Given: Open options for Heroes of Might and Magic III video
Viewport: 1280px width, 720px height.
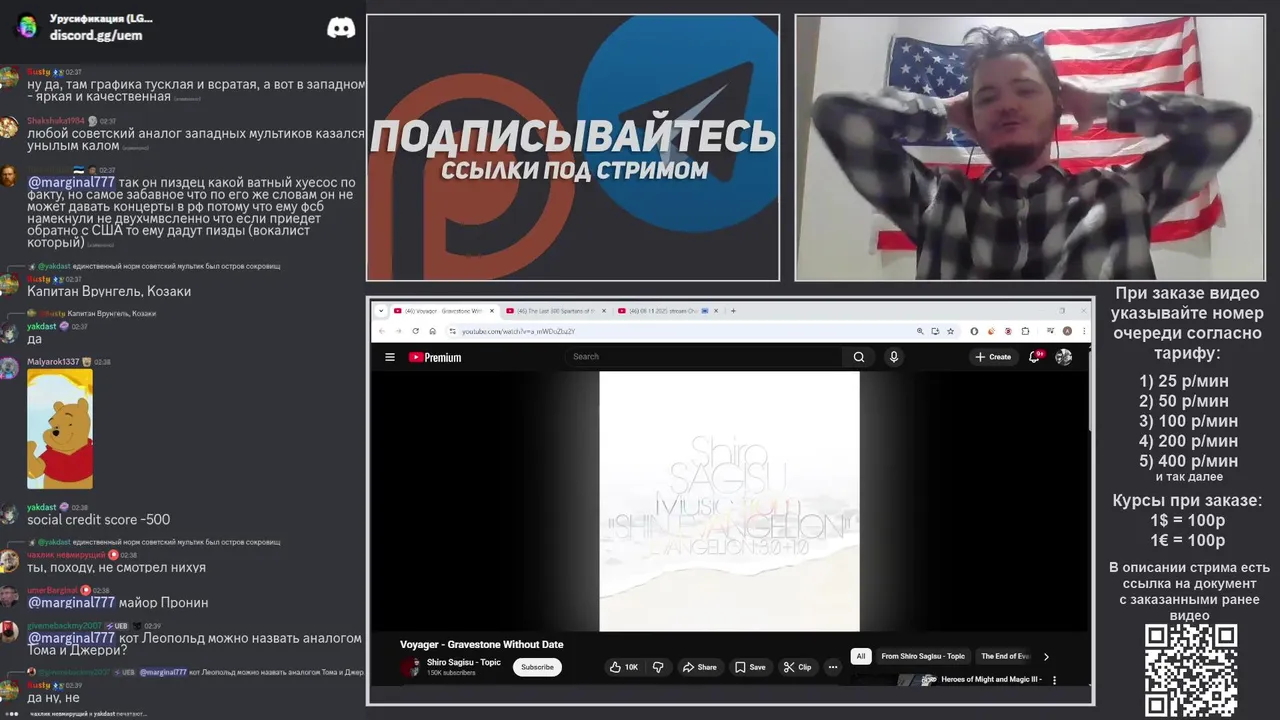Looking at the screenshot, I should [1054, 680].
